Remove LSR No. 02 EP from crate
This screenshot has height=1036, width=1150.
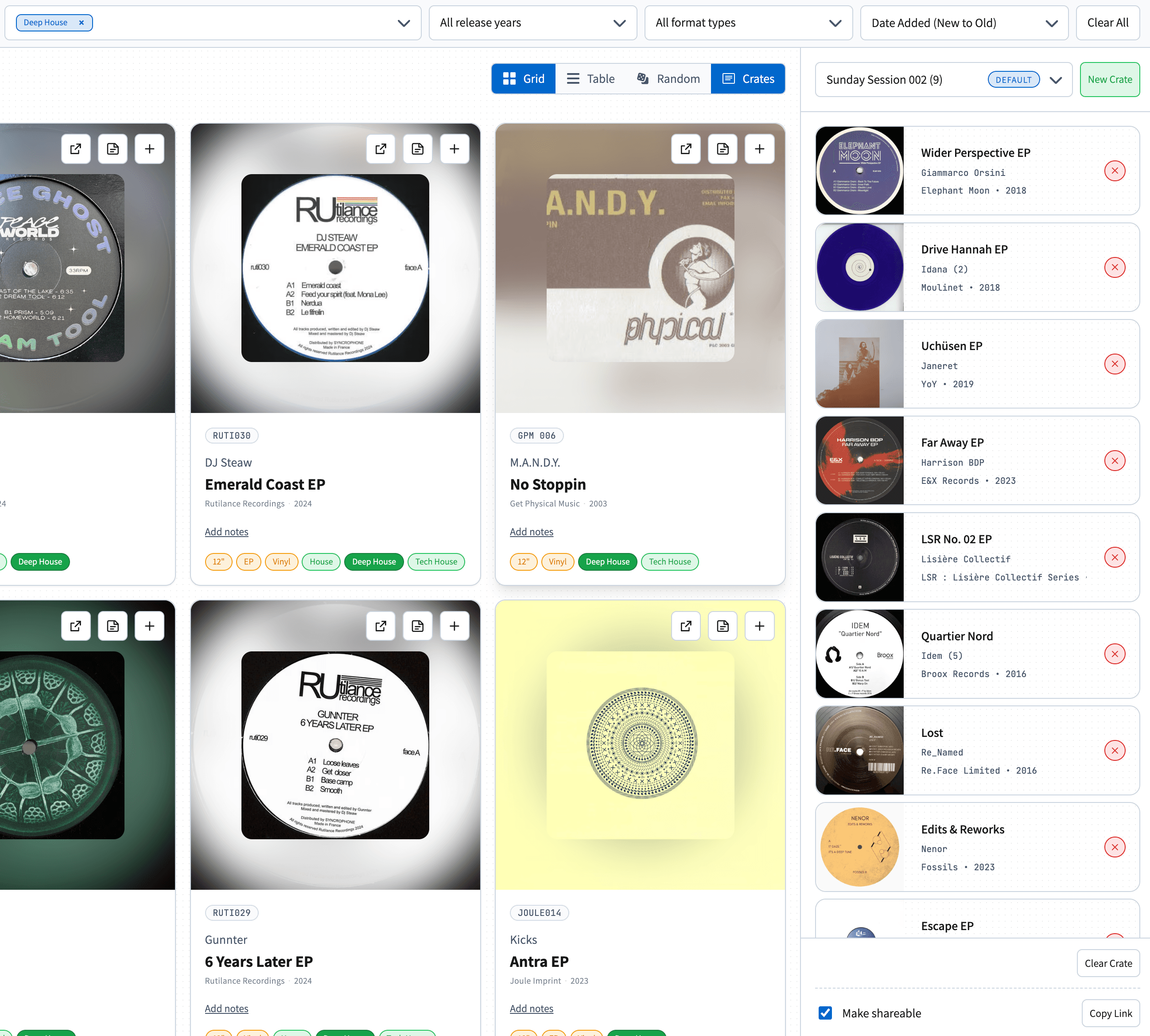[1114, 557]
